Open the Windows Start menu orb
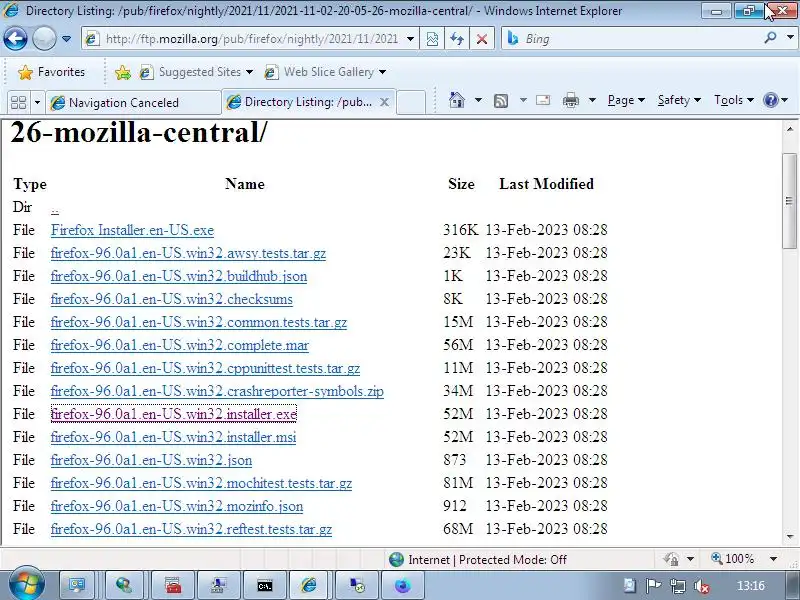Viewport: 800px width, 600px height. pyautogui.click(x=26, y=584)
